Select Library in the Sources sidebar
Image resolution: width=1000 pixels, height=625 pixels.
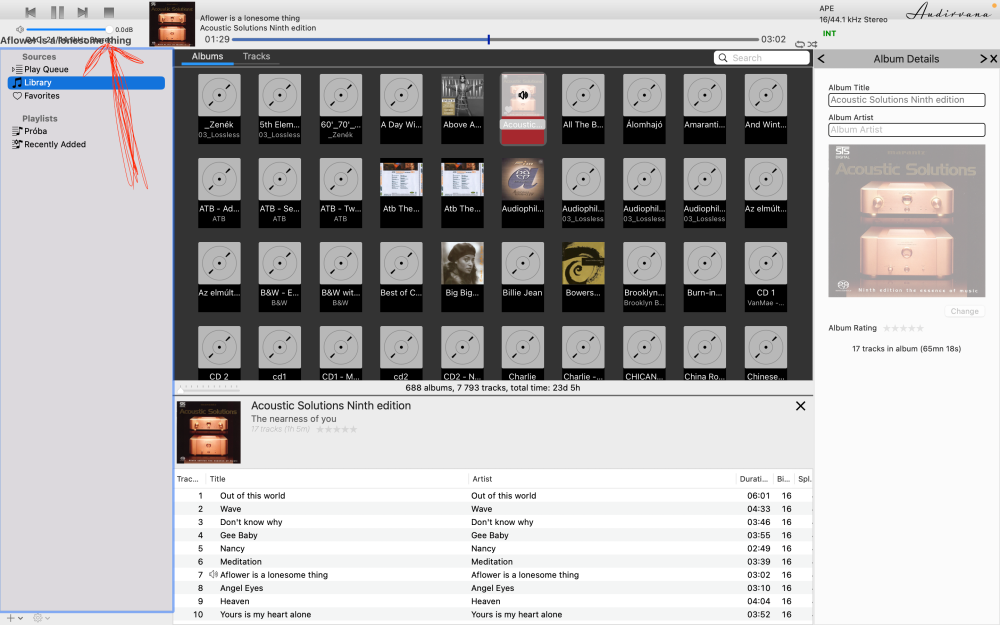pyautogui.click(x=86, y=83)
